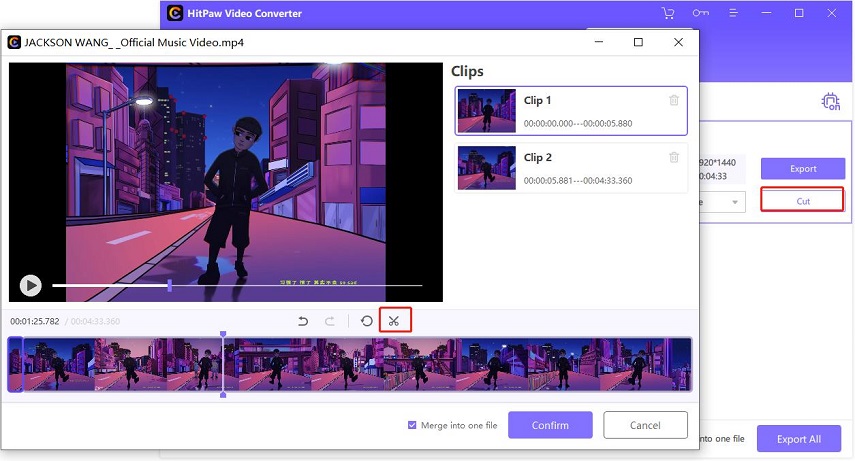Click the undo arrow icon
The height and width of the screenshot is (461, 855).
303,321
